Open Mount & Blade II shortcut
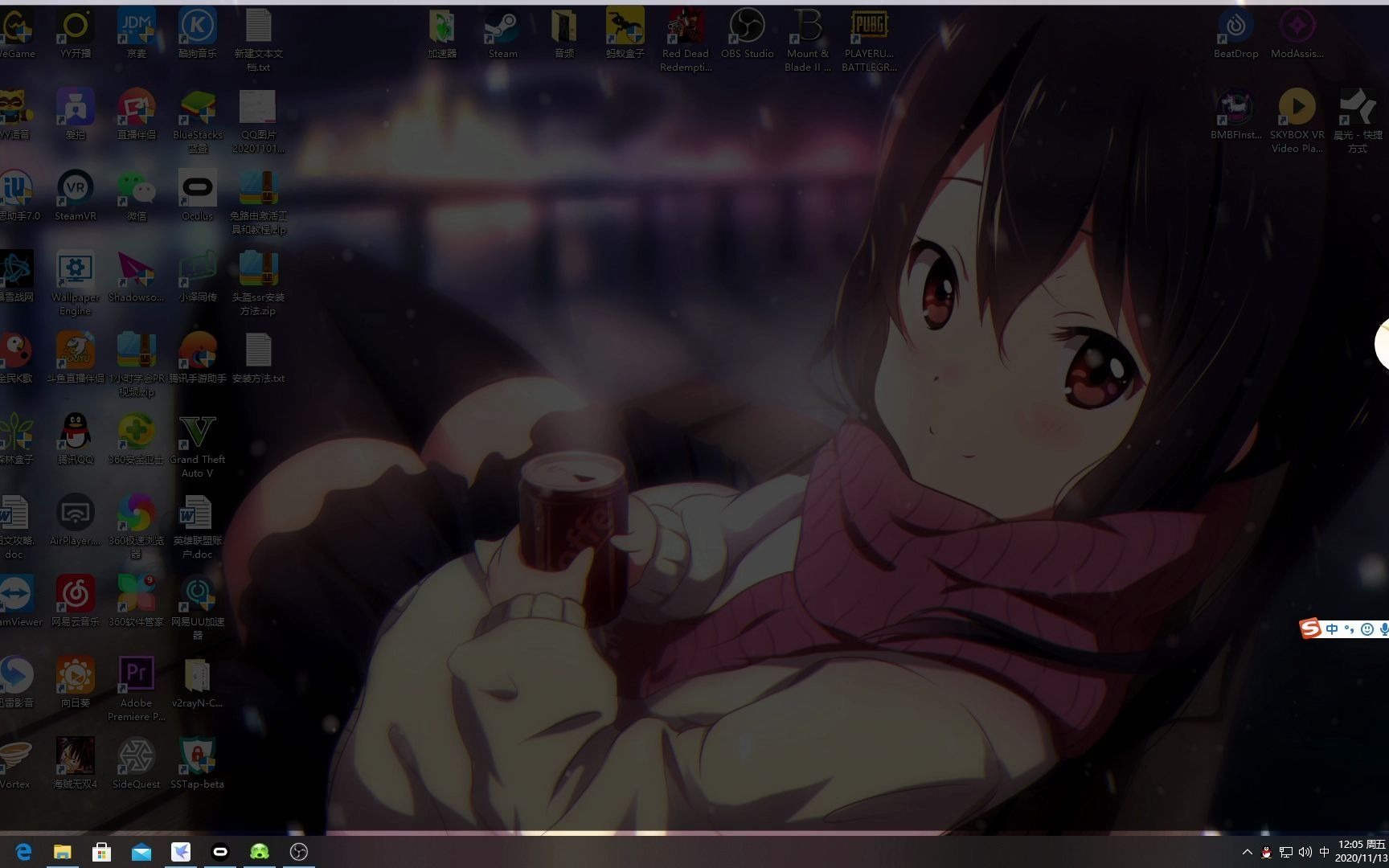 pos(808,40)
